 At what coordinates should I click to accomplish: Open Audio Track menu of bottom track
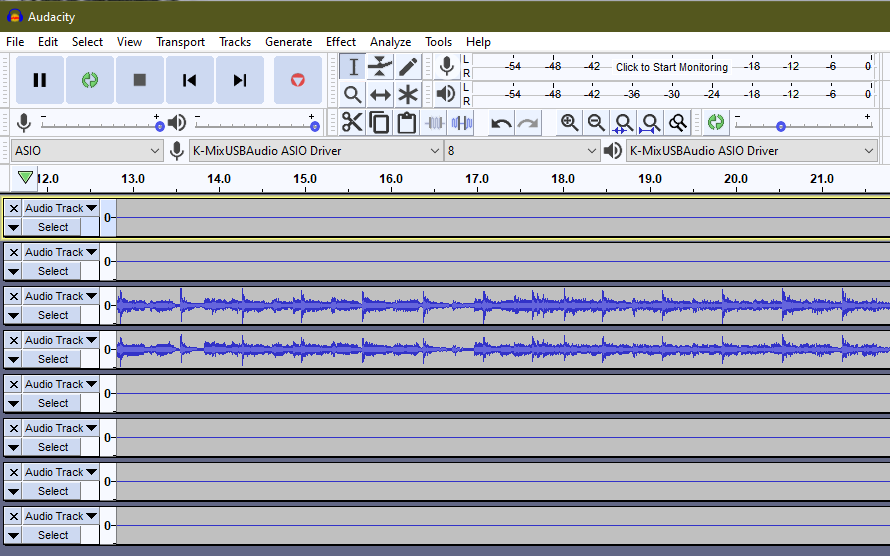tap(61, 516)
